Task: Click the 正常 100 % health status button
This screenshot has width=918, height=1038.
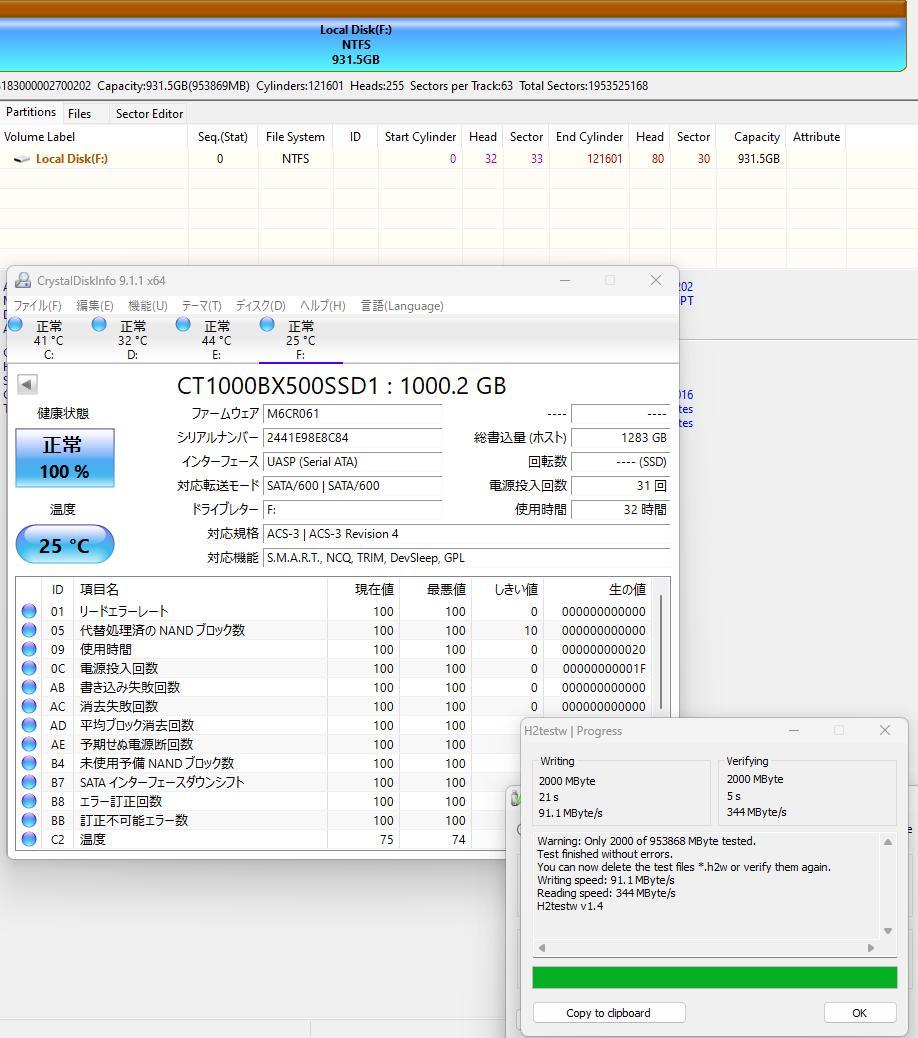Action: point(65,458)
